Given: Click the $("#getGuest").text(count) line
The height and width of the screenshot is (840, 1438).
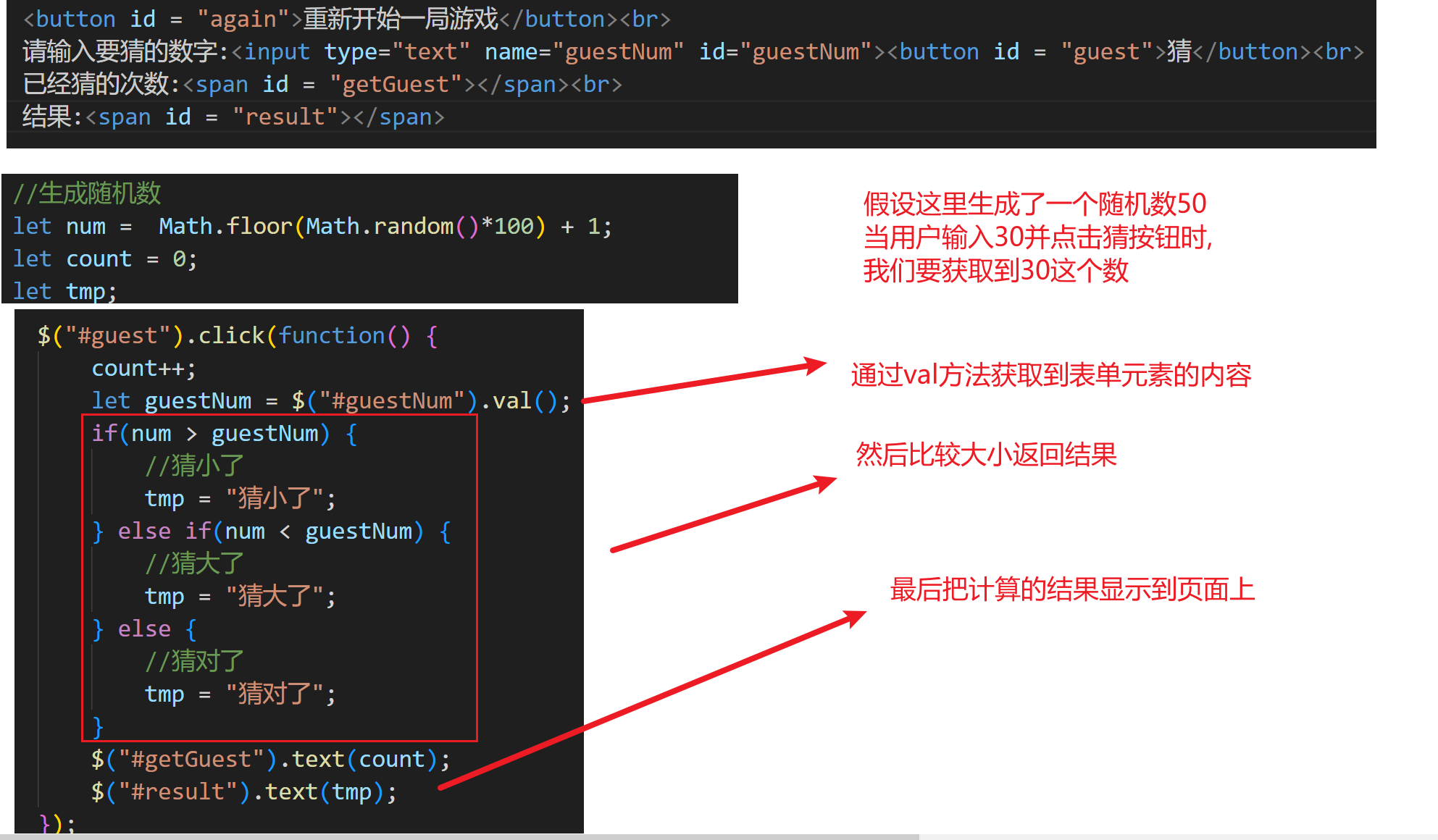Looking at the screenshot, I should pos(270,760).
